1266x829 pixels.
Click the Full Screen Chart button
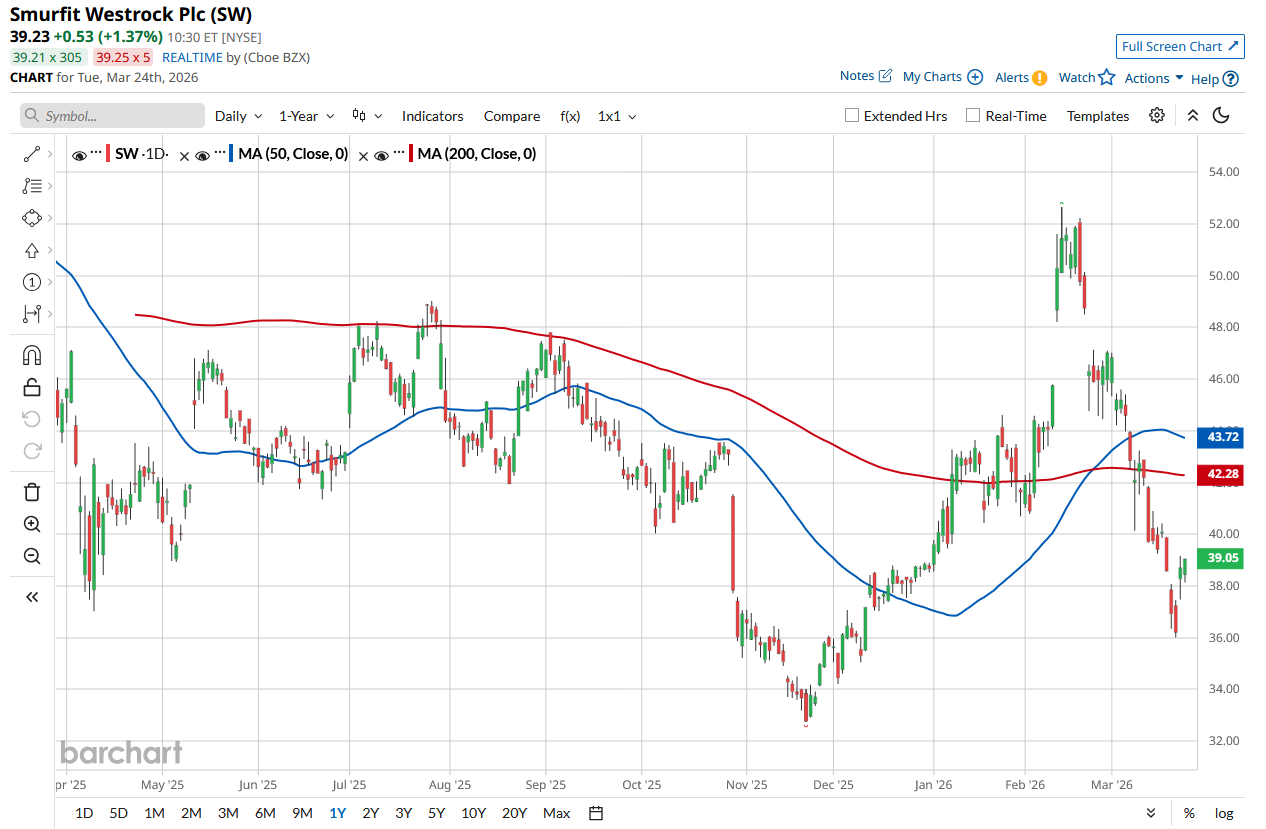(x=1180, y=47)
